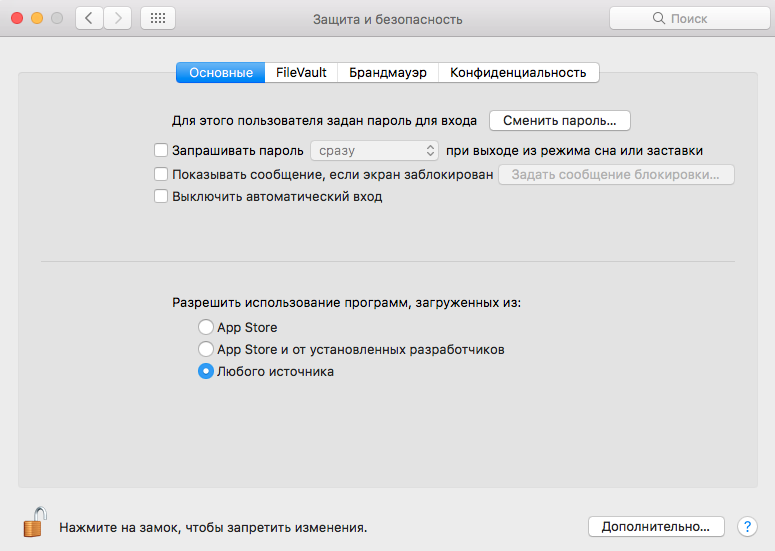
Task: Click 'Нажмите на замок, чтобы запретить изменения' text
Action: click(x=213, y=528)
